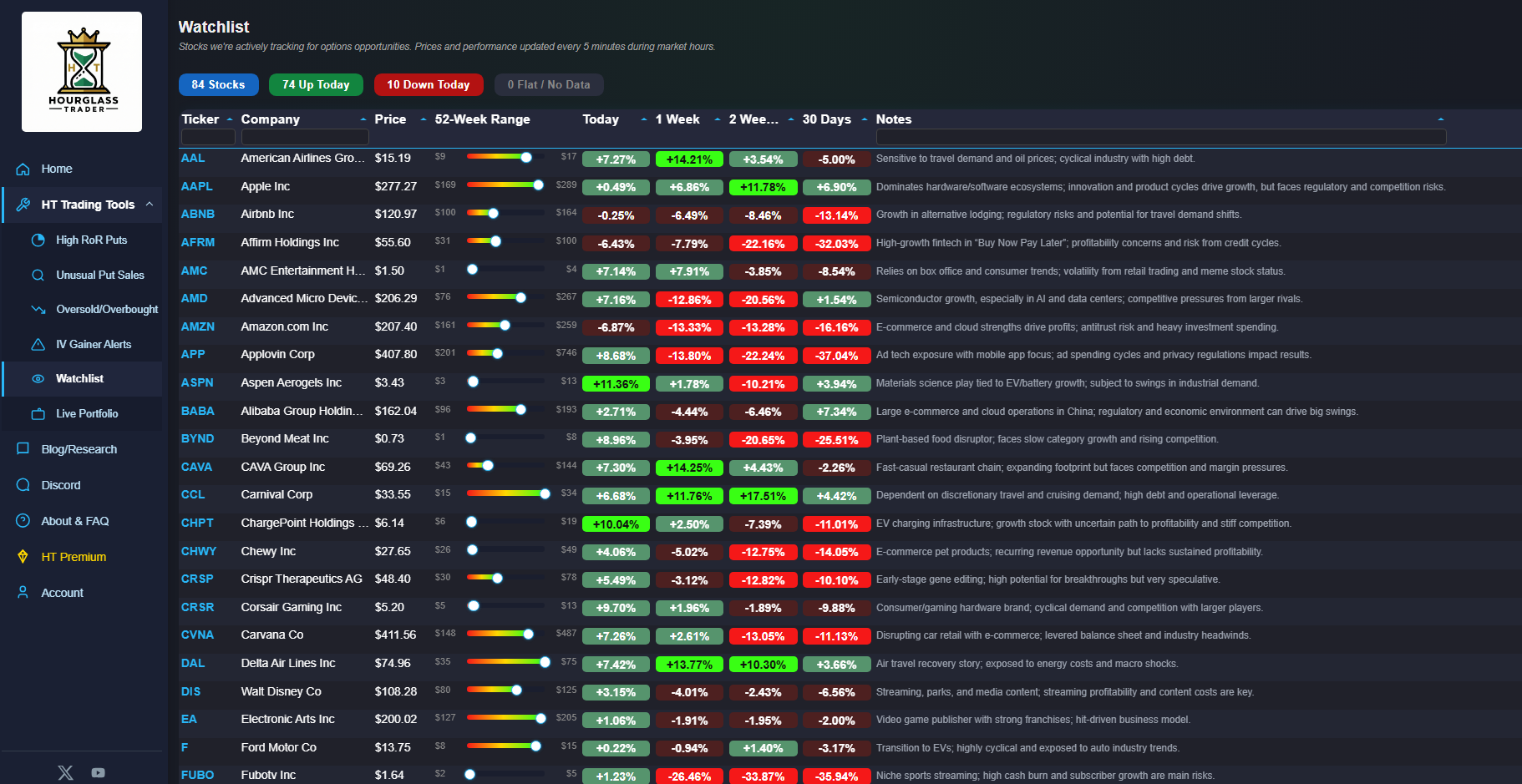
Task: Open Unusual Put Sales via its magnifier icon
Action: [38, 275]
